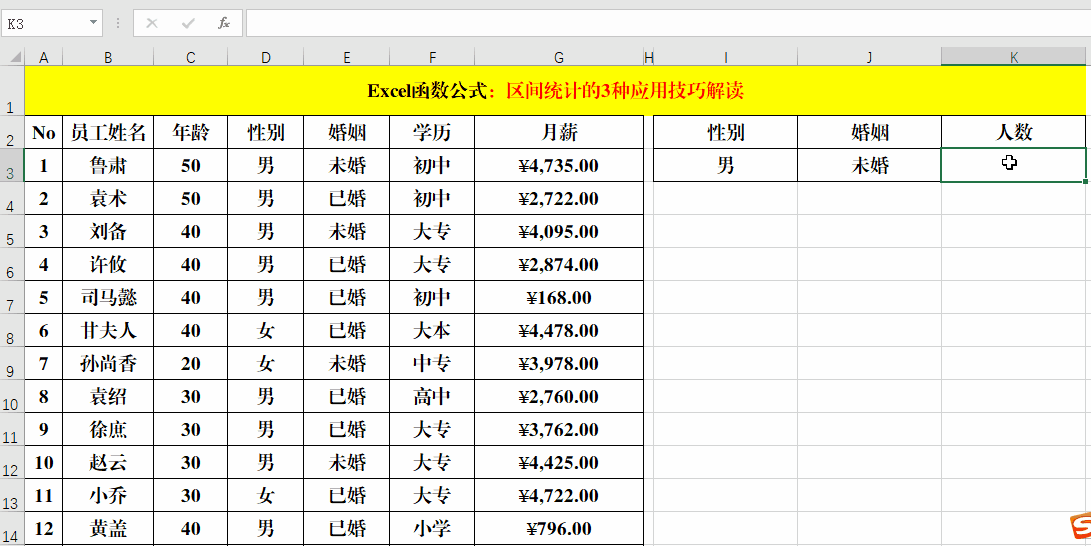
Task: Select column B header
Action: [108, 57]
